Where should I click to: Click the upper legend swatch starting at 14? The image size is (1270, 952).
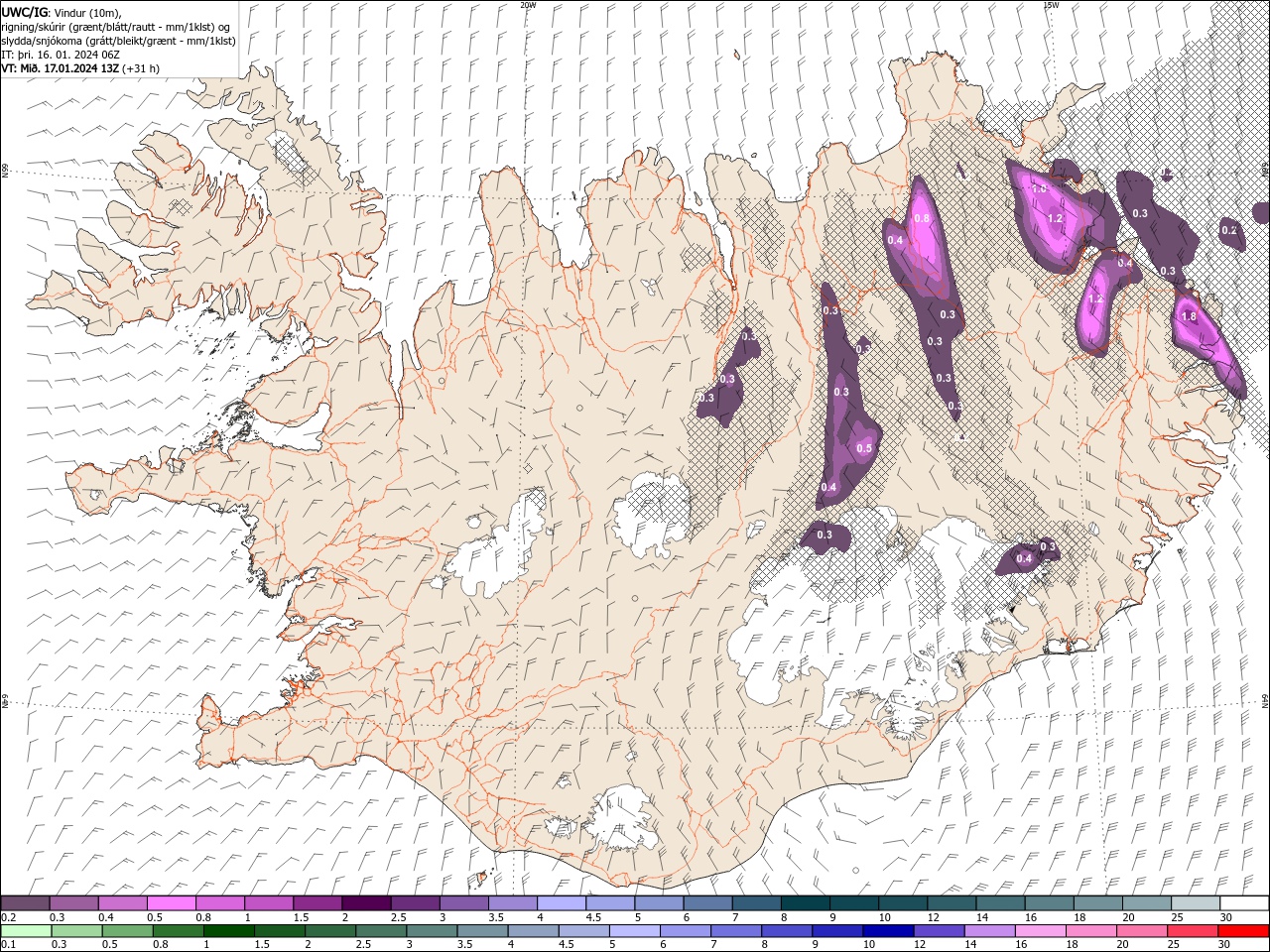pos(1000,903)
